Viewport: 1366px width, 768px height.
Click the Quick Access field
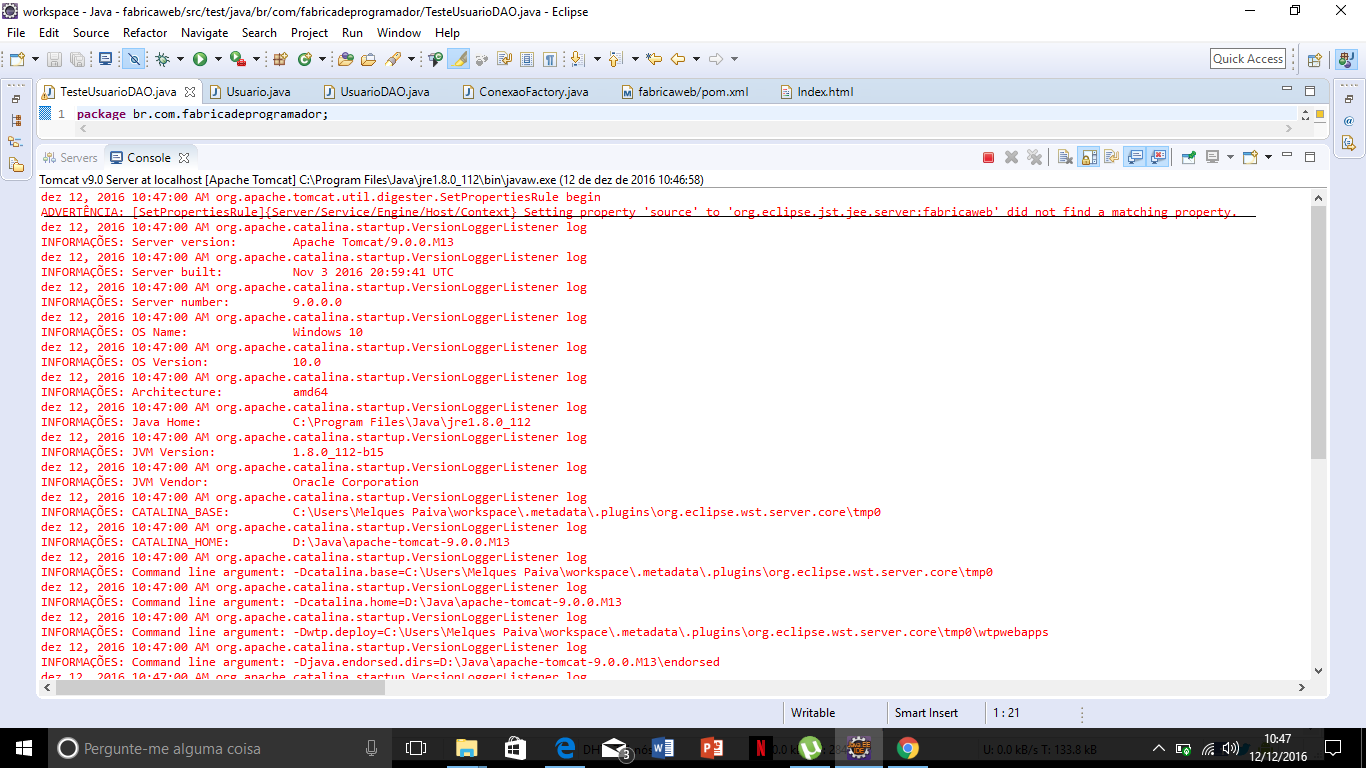click(1248, 59)
